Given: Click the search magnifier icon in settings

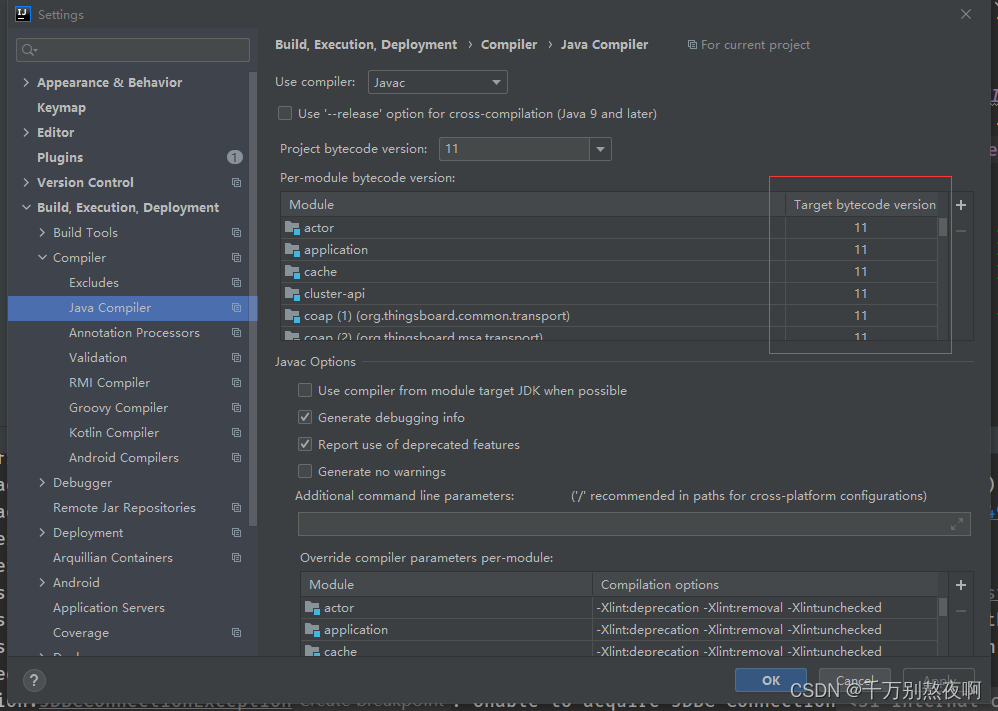Looking at the screenshot, I should click(x=29, y=50).
